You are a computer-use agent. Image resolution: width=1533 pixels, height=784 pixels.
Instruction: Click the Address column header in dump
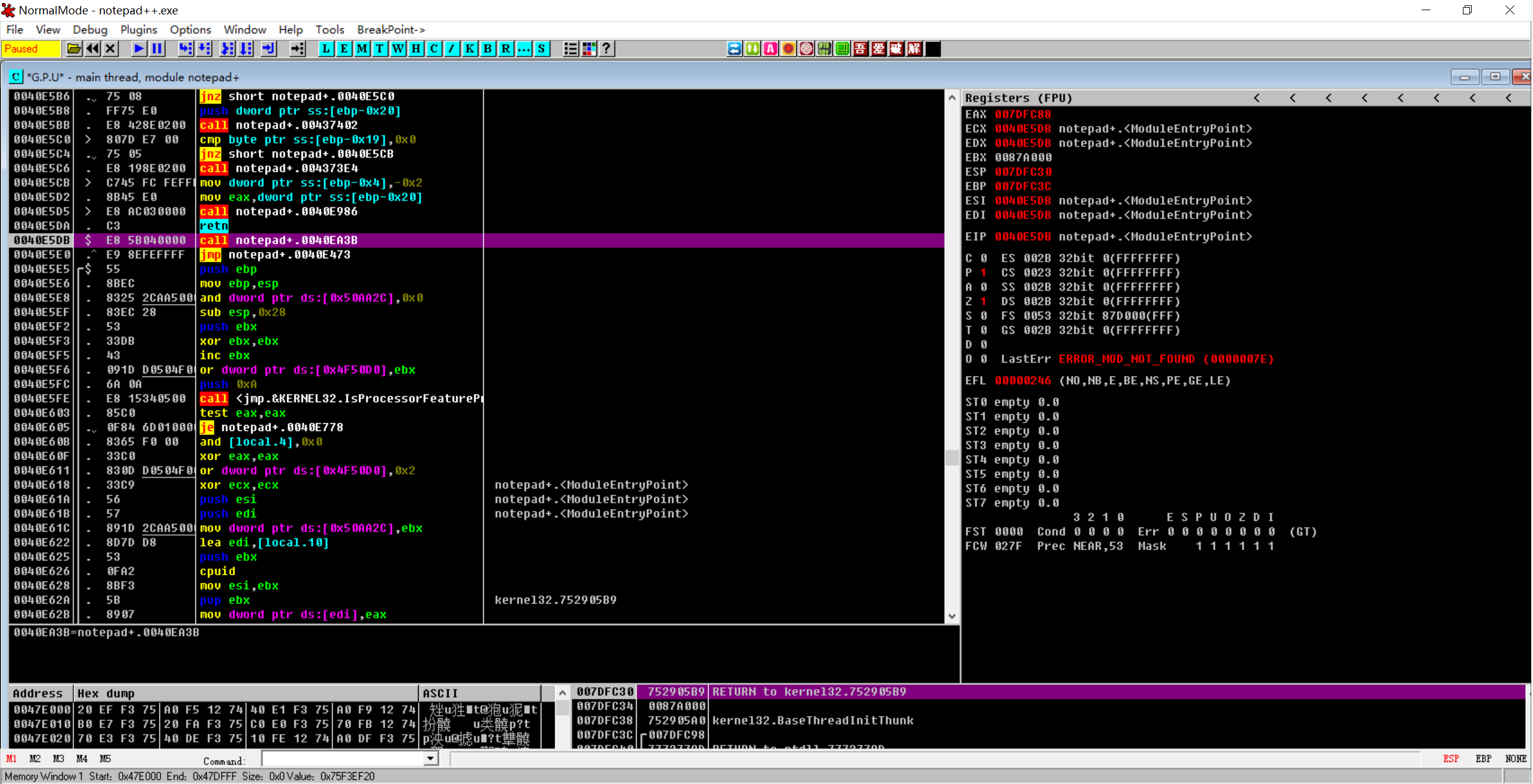[x=41, y=693]
